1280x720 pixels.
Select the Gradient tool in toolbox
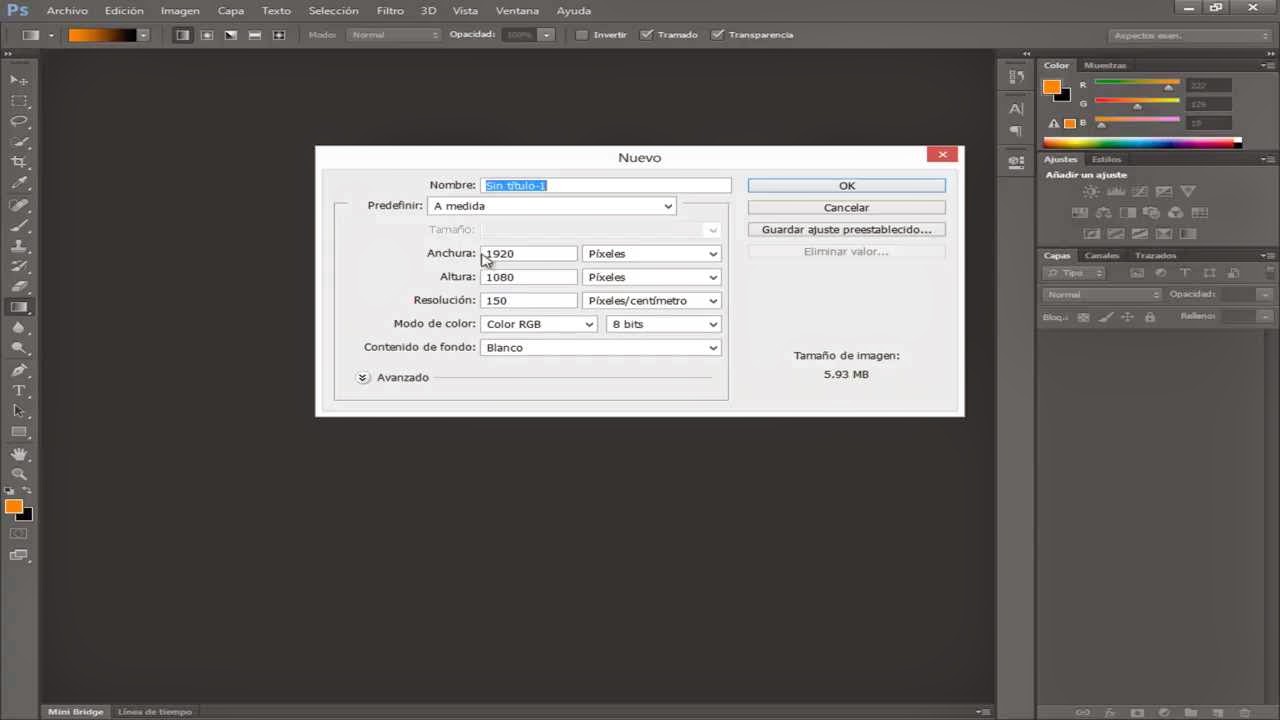(x=19, y=308)
